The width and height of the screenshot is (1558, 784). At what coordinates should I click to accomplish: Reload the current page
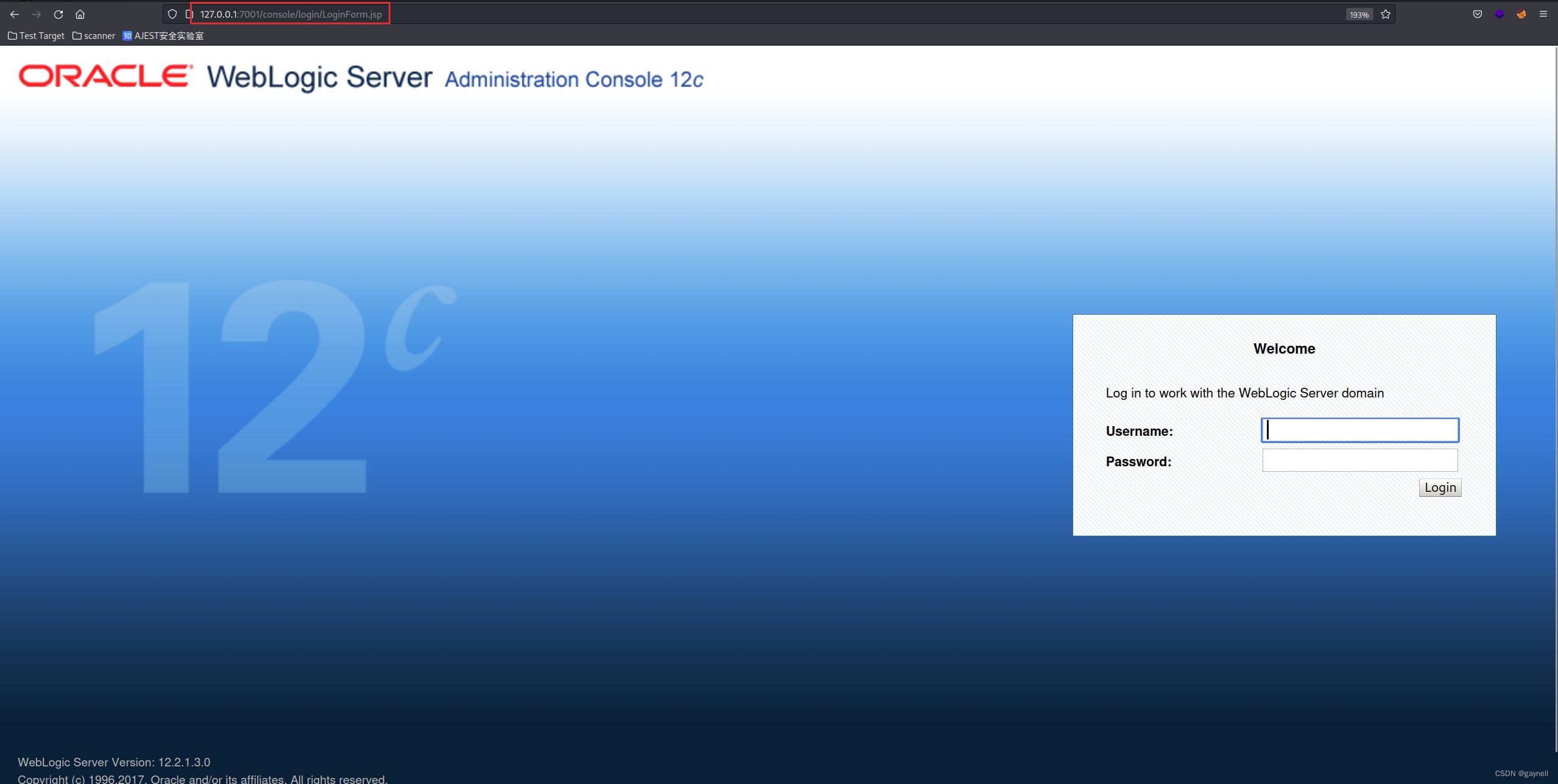pyautogui.click(x=58, y=14)
